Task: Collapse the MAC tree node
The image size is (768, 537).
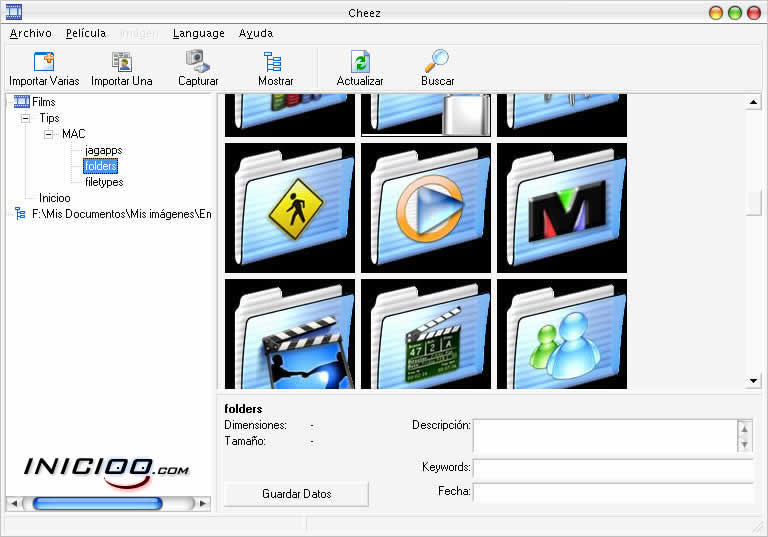Action: coord(48,134)
